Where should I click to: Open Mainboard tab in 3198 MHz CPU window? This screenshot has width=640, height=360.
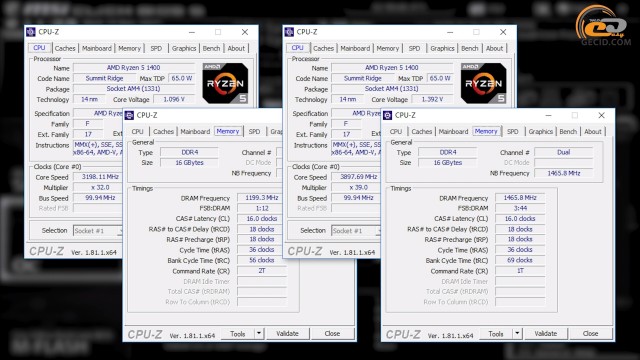click(x=97, y=48)
